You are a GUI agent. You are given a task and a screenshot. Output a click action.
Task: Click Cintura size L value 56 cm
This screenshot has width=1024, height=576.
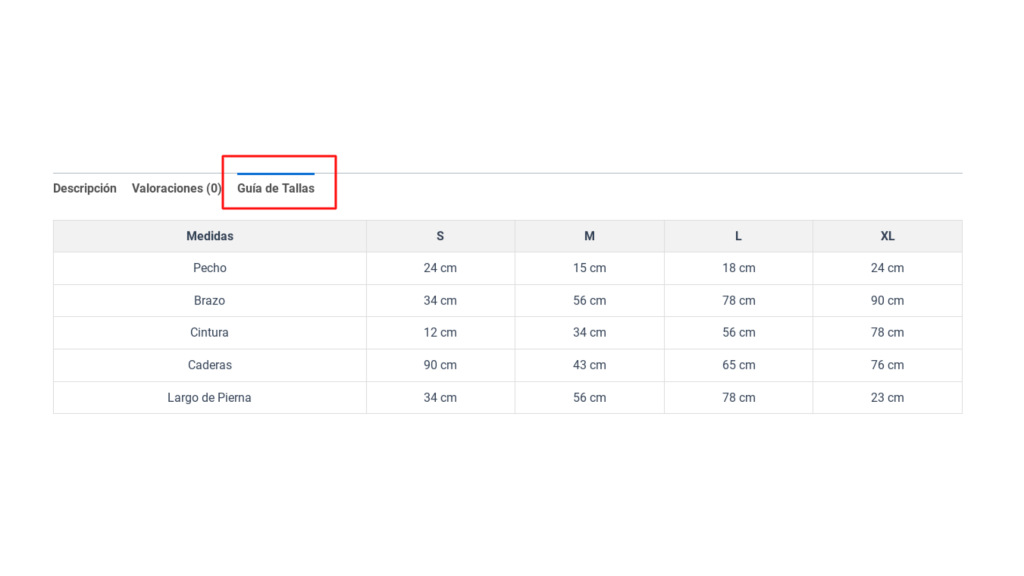click(x=739, y=333)
